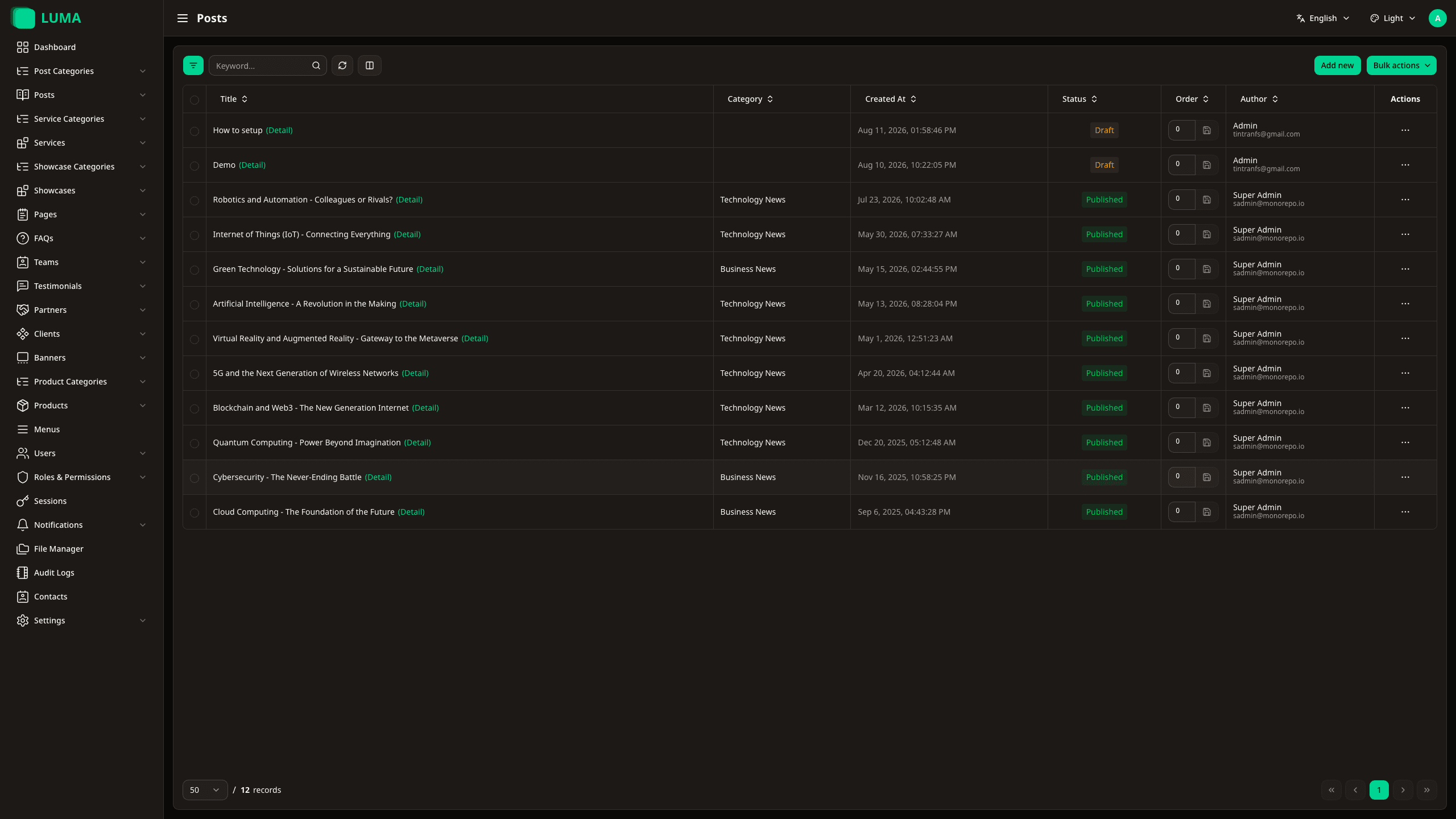Save order for How to setup row
The image size is (1456, 819).
tap(1207, 130)
